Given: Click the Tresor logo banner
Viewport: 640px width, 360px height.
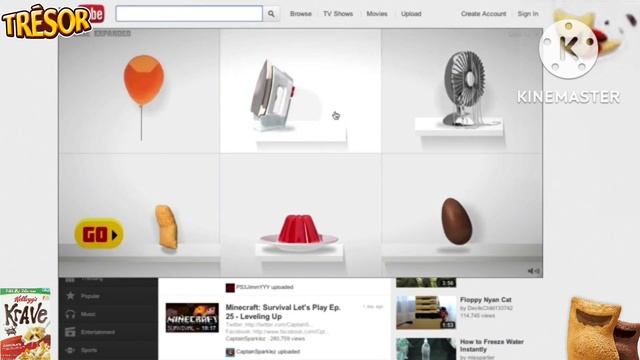Looking at the screenshot, I should [46, 21].
